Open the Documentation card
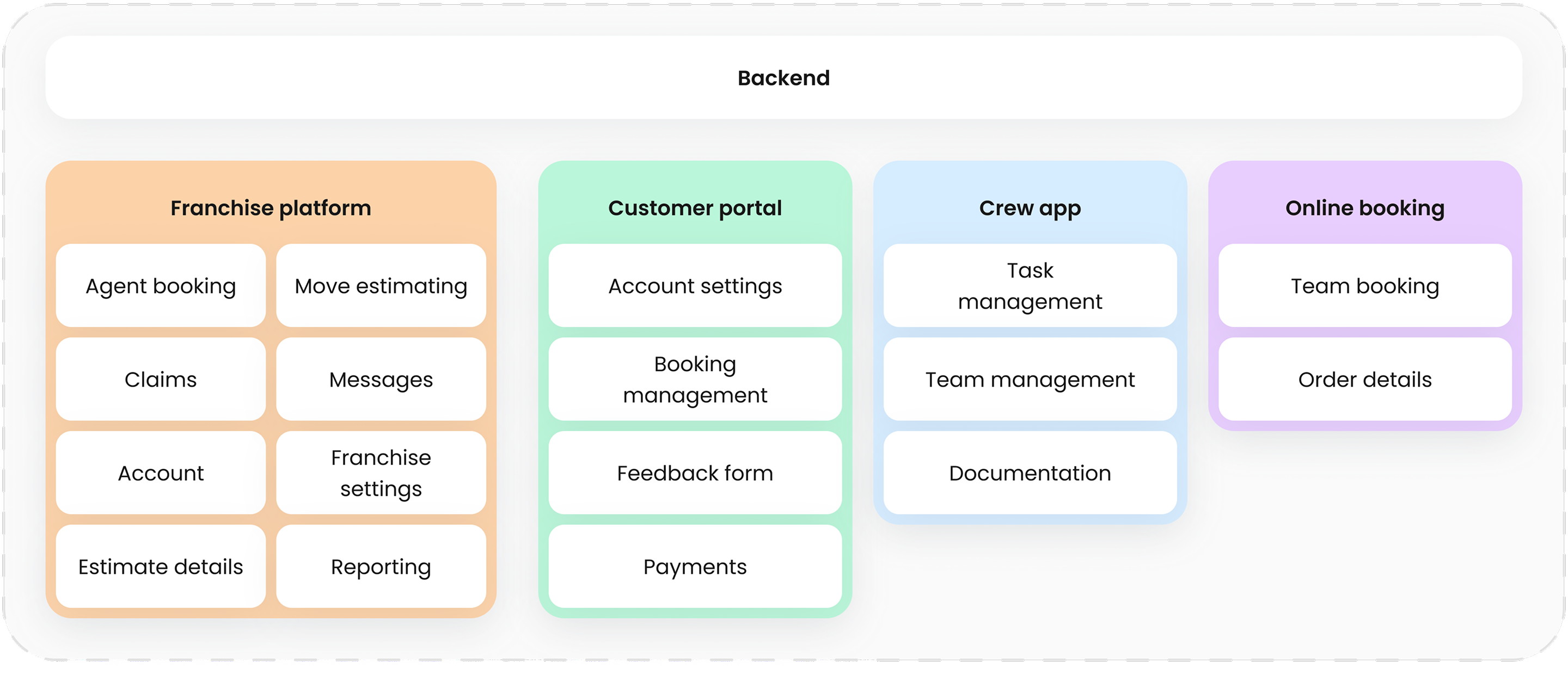The width and height of the screenshot is (1568, 674). [x=1030, y=473]
